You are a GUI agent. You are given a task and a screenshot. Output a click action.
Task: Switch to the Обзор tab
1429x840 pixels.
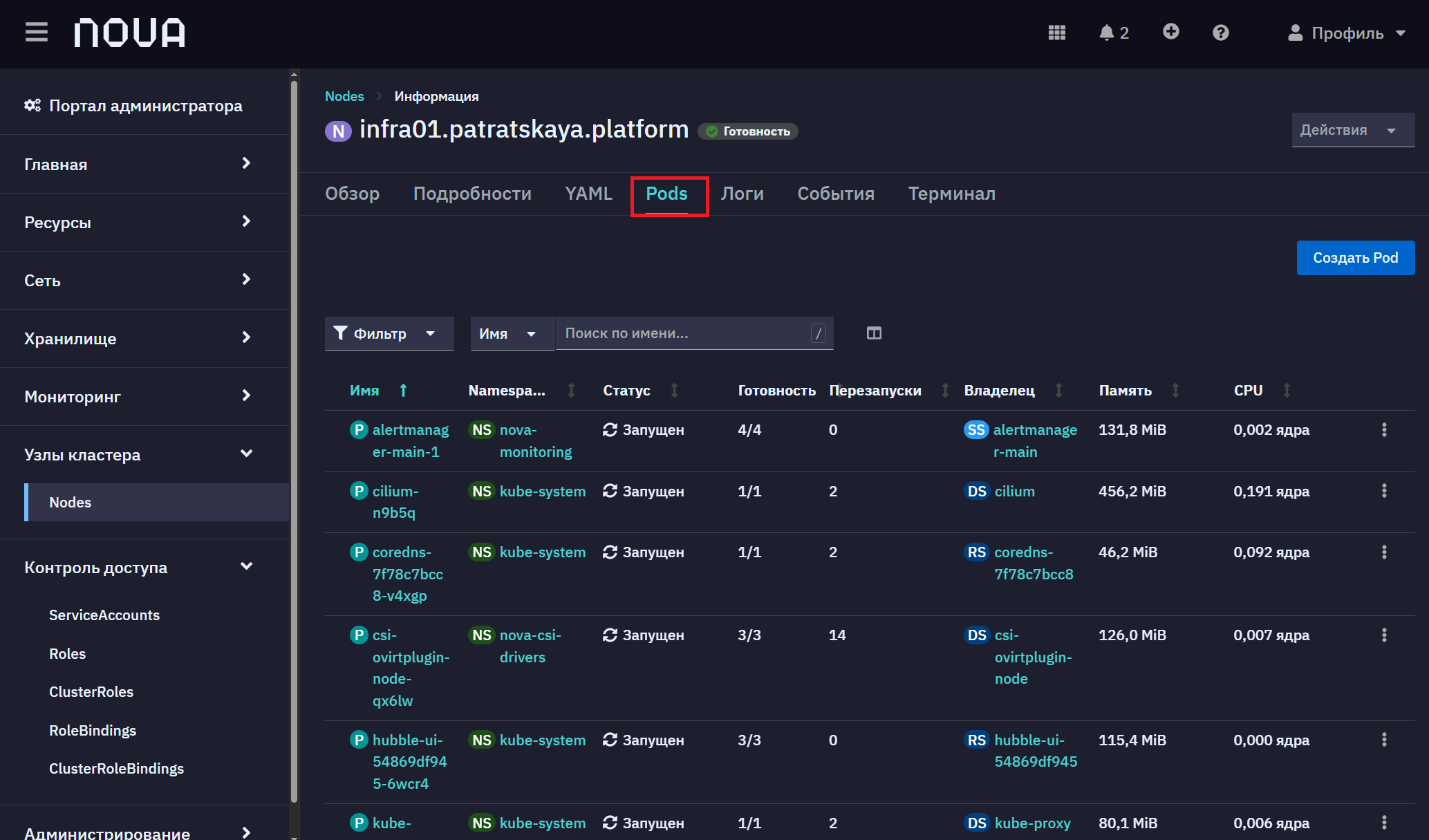click(353, 194)
